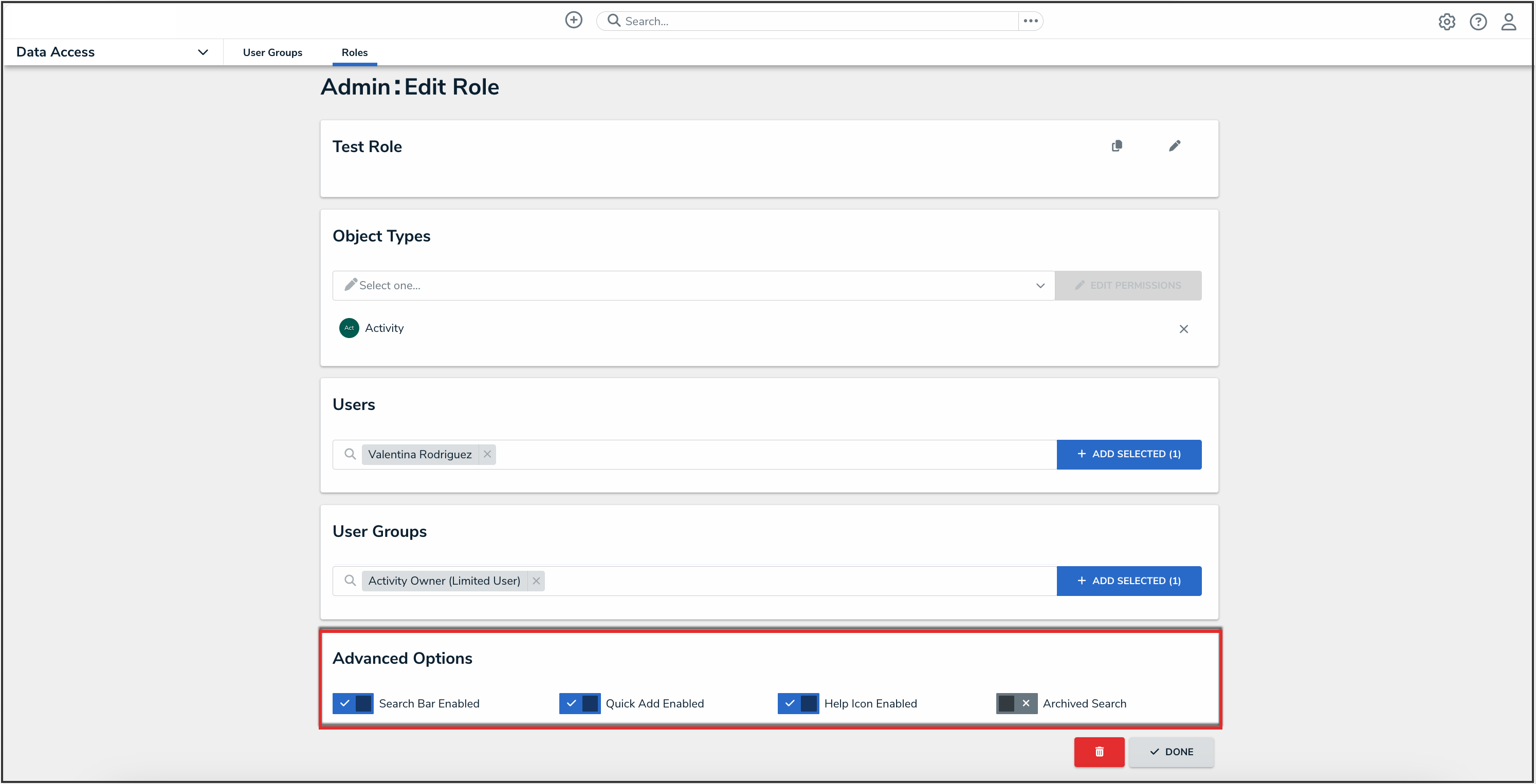This screenshot has width=1536, height=784.
Task: Open the search bar ellipsis options
Action: pyautogui.click(x=1030, y=21)
